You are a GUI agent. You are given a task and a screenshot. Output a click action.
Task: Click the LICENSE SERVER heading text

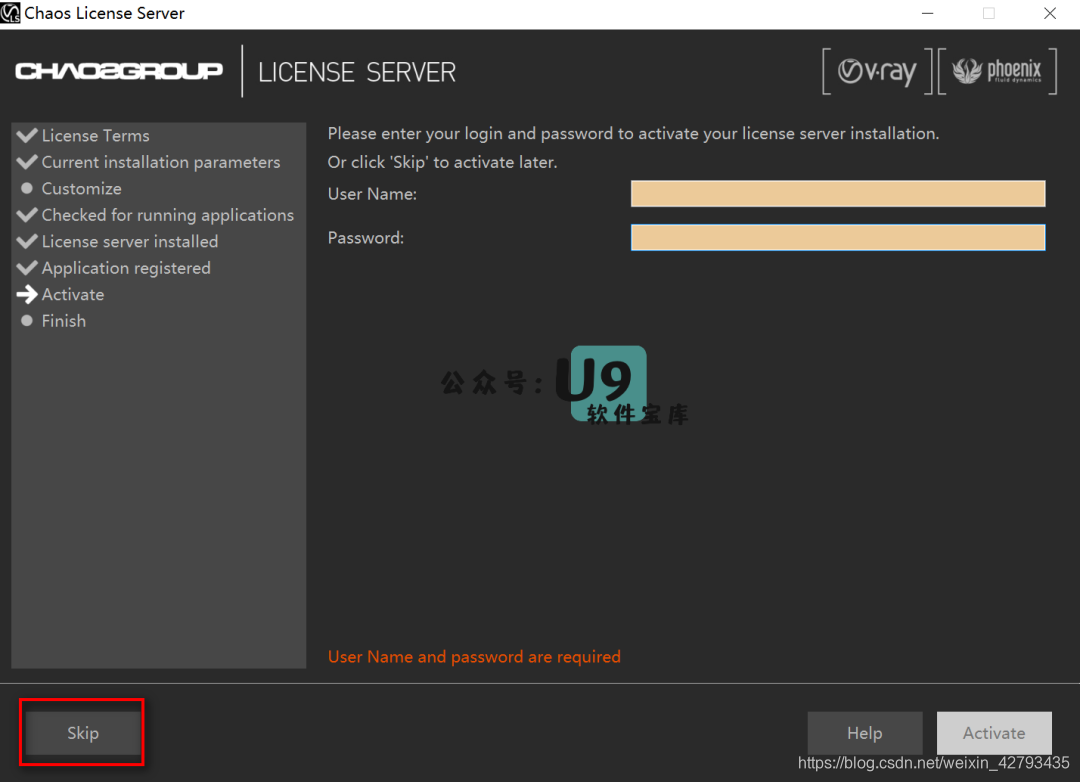(357, 72)
